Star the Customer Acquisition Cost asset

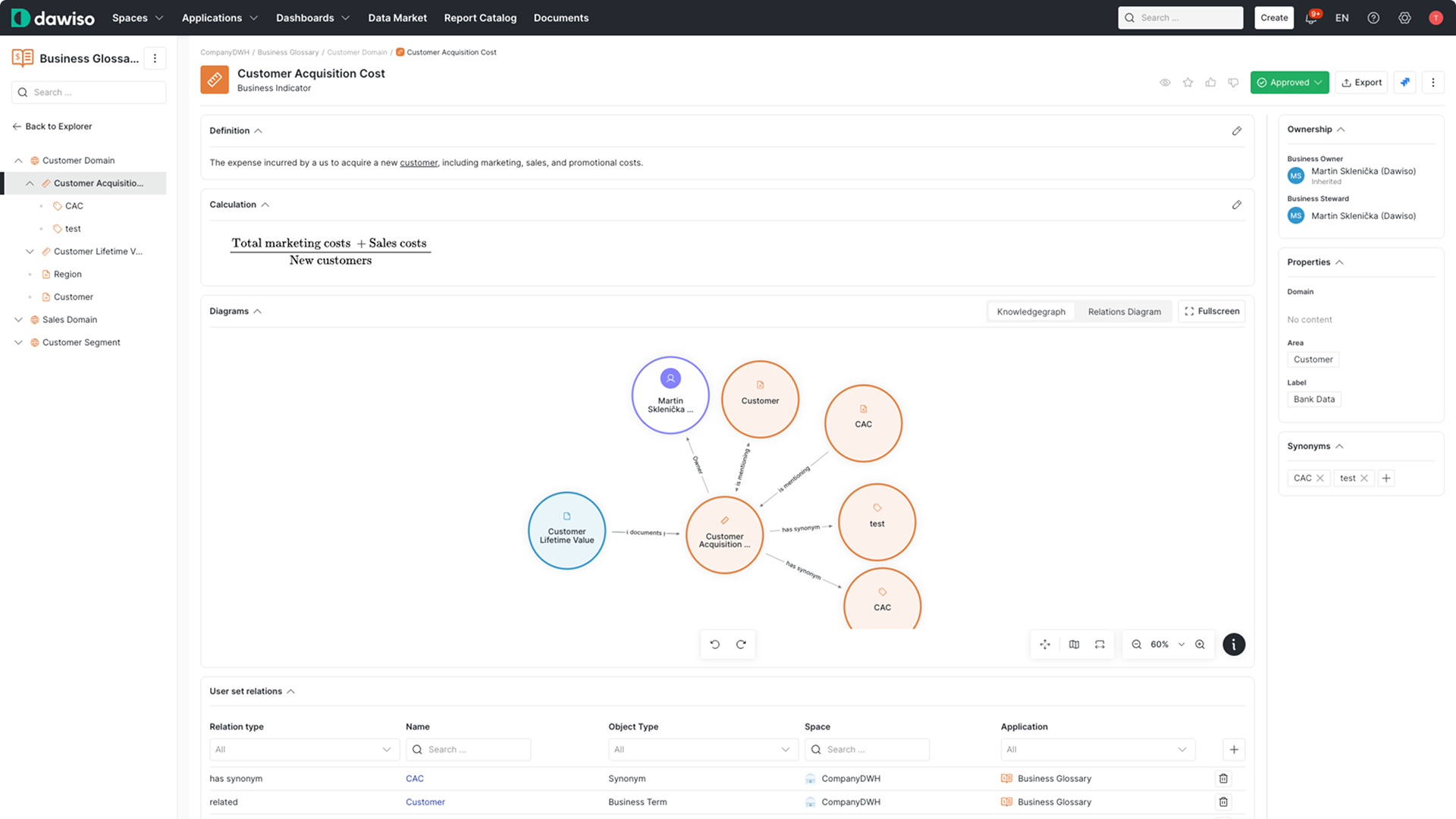(x=1188, y=82)
